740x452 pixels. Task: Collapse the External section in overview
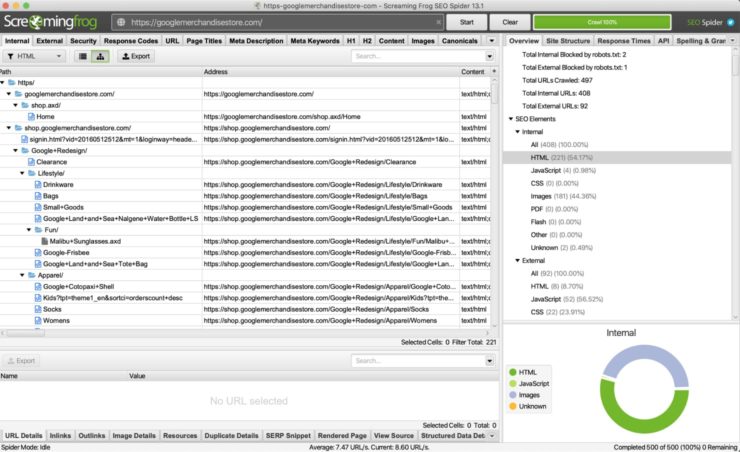517,260
